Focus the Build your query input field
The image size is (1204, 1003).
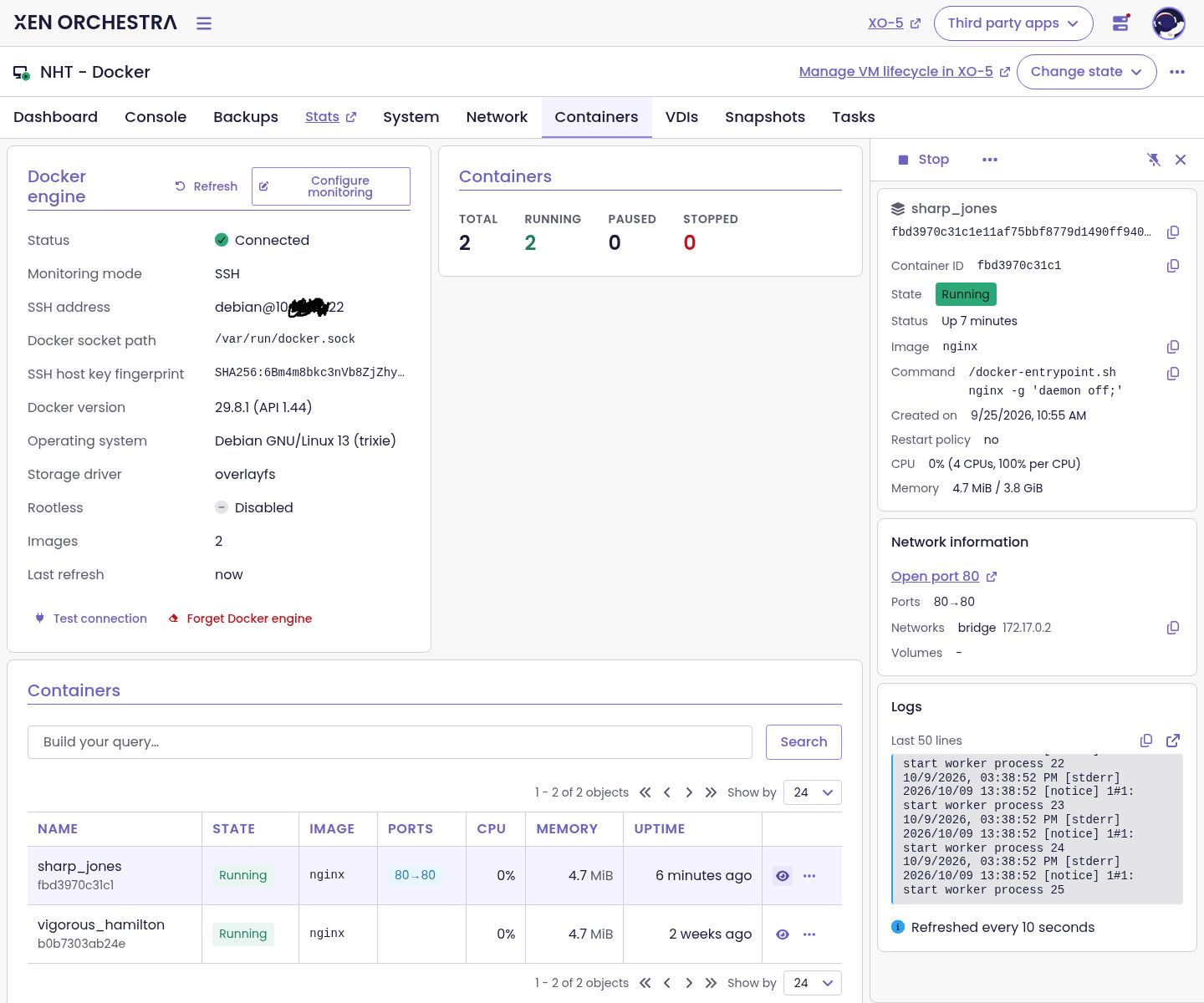[390, 742]
